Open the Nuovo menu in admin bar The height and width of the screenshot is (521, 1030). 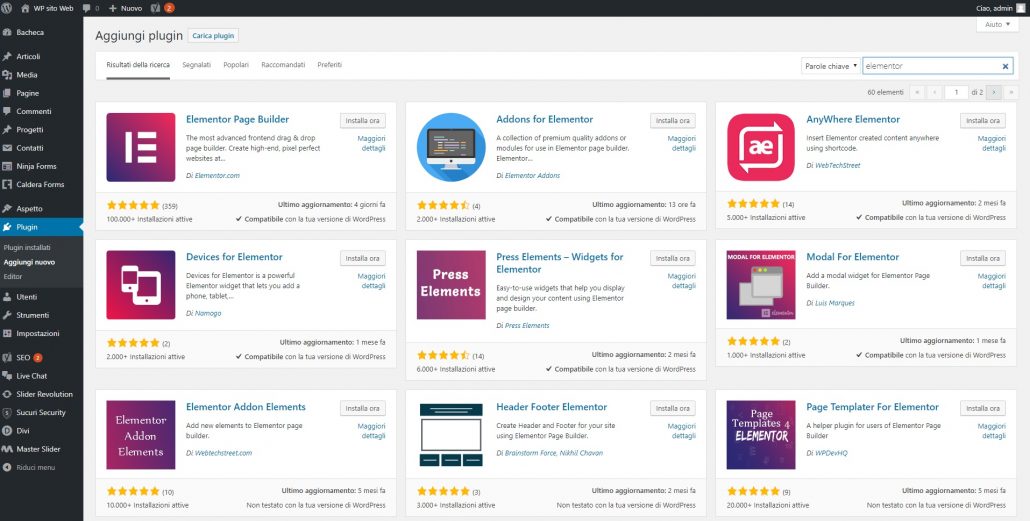click(123, 8)
